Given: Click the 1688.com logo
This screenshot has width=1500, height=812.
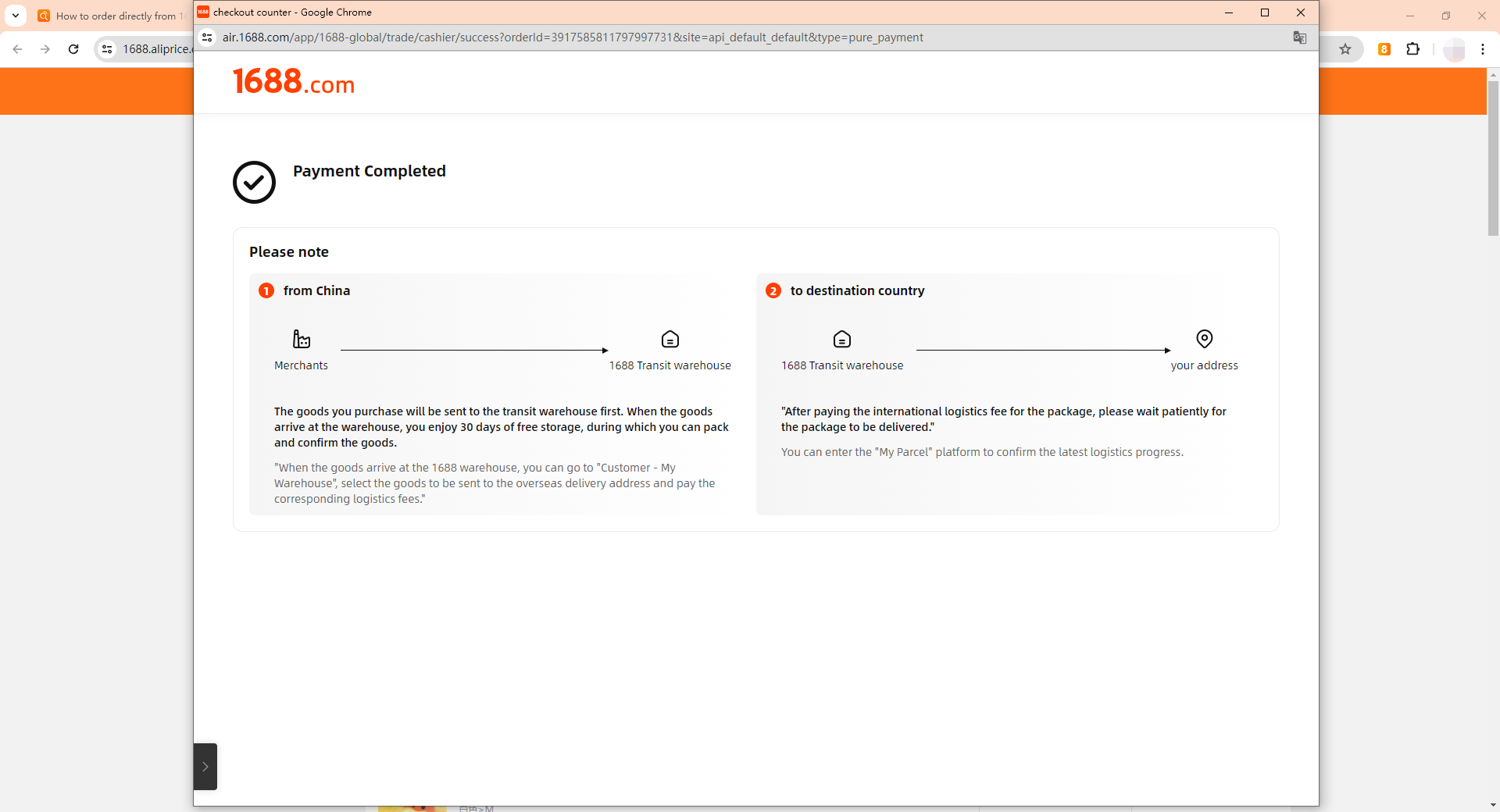Looking at the screenshot, I should click(x=294, y=81).
